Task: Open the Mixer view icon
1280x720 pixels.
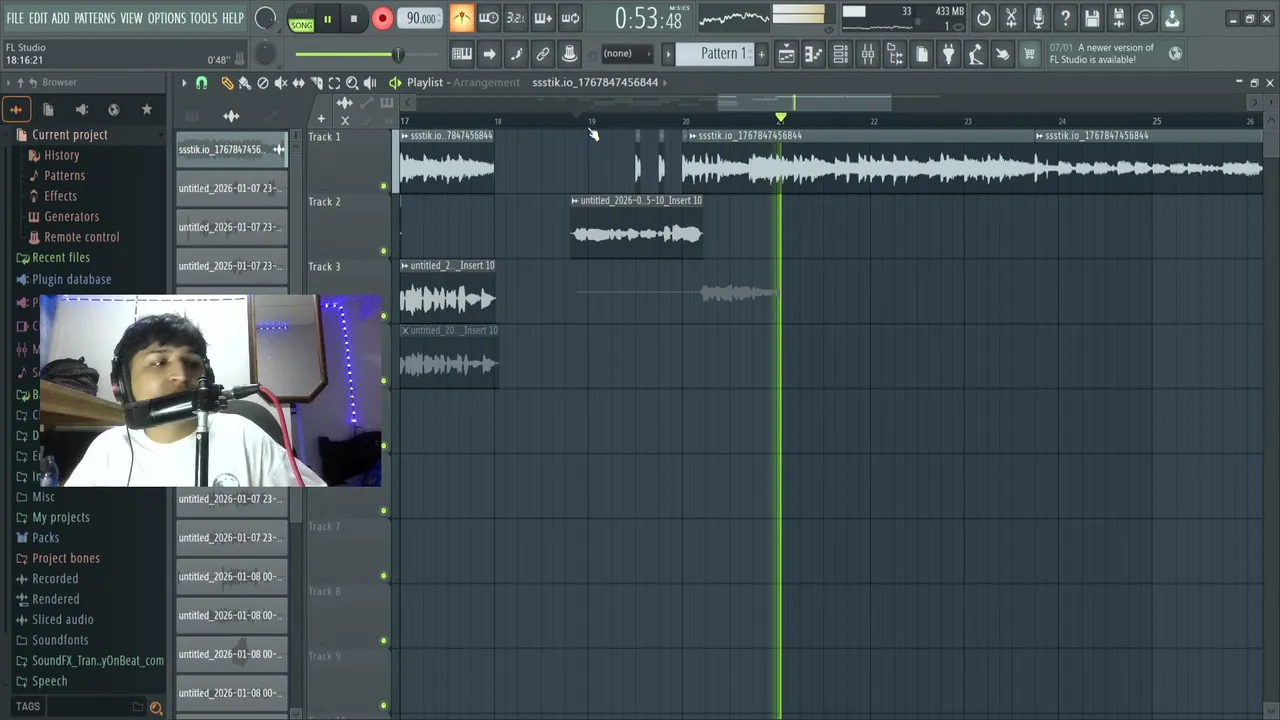Action: pos(868,54)
